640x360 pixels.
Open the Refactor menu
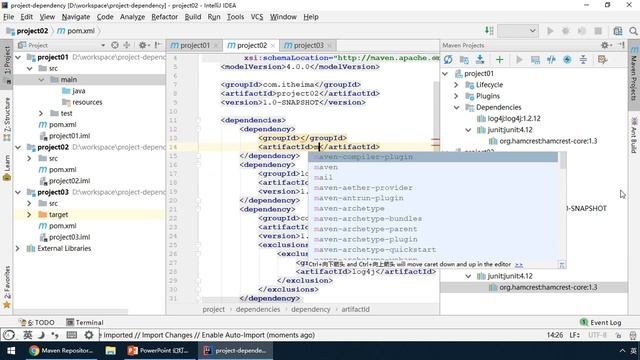pyautogui.click(x=164, y=17)
